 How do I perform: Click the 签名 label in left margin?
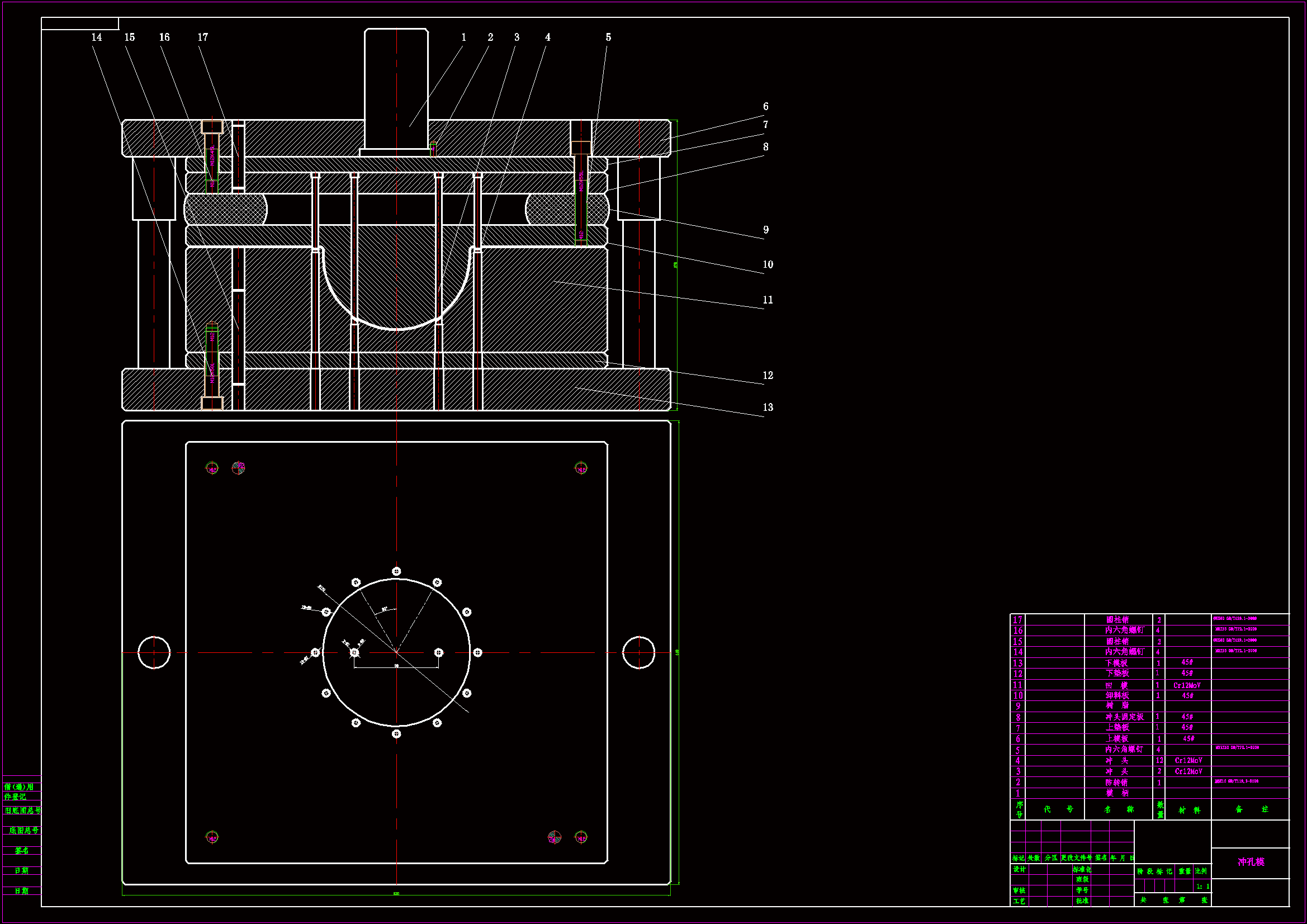click(x=22, y=851)
